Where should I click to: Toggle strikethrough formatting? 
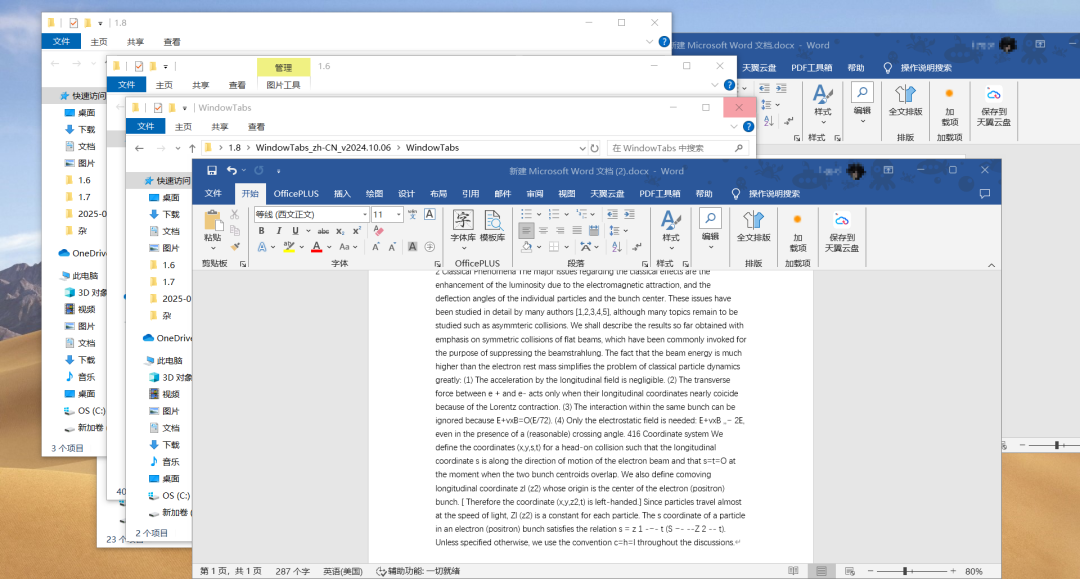pos(324,230)
